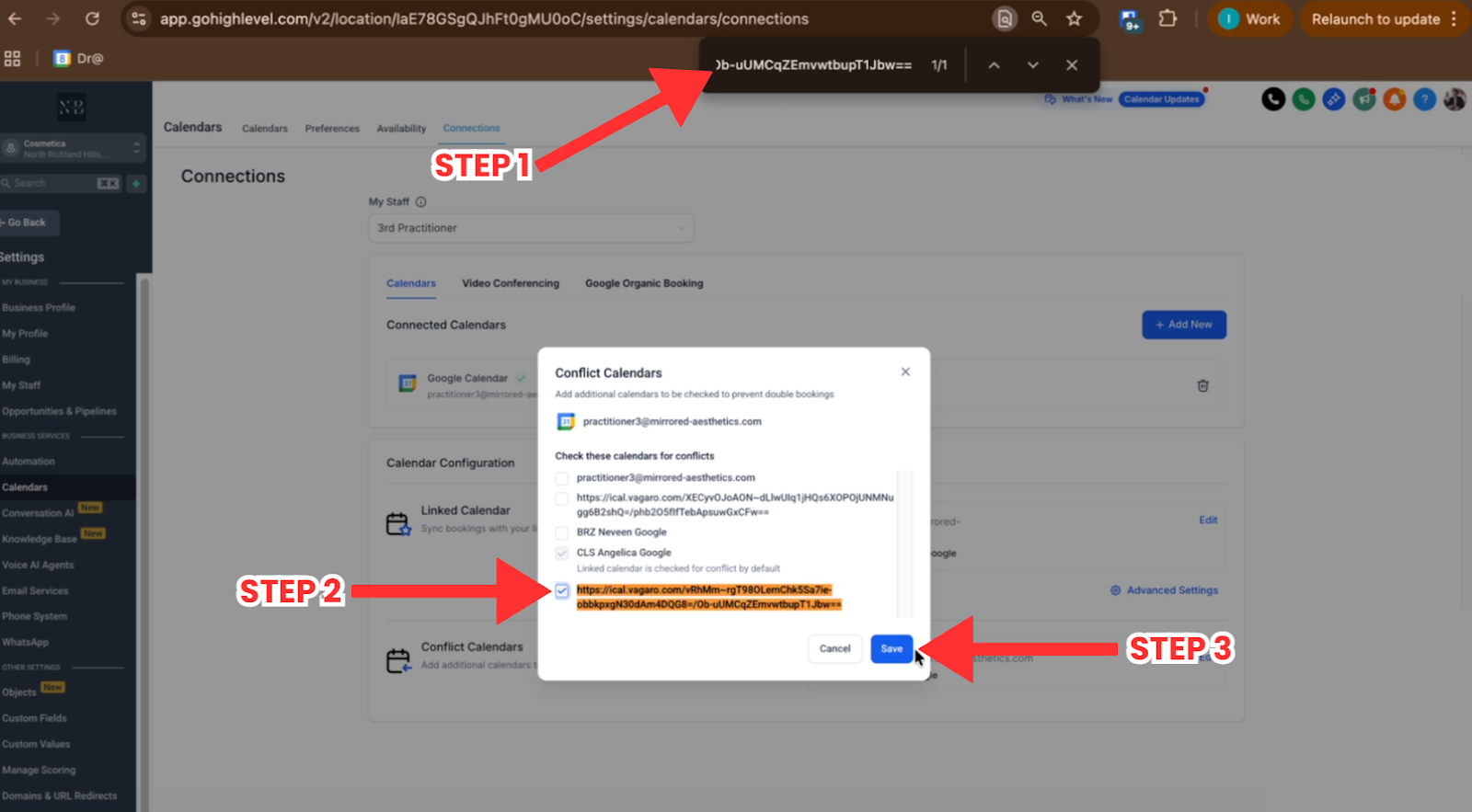This screenshot has height=812, width=1472.
Task: Click the sidebar Search field
Action: pyautogui.click(x=61, y=184)
